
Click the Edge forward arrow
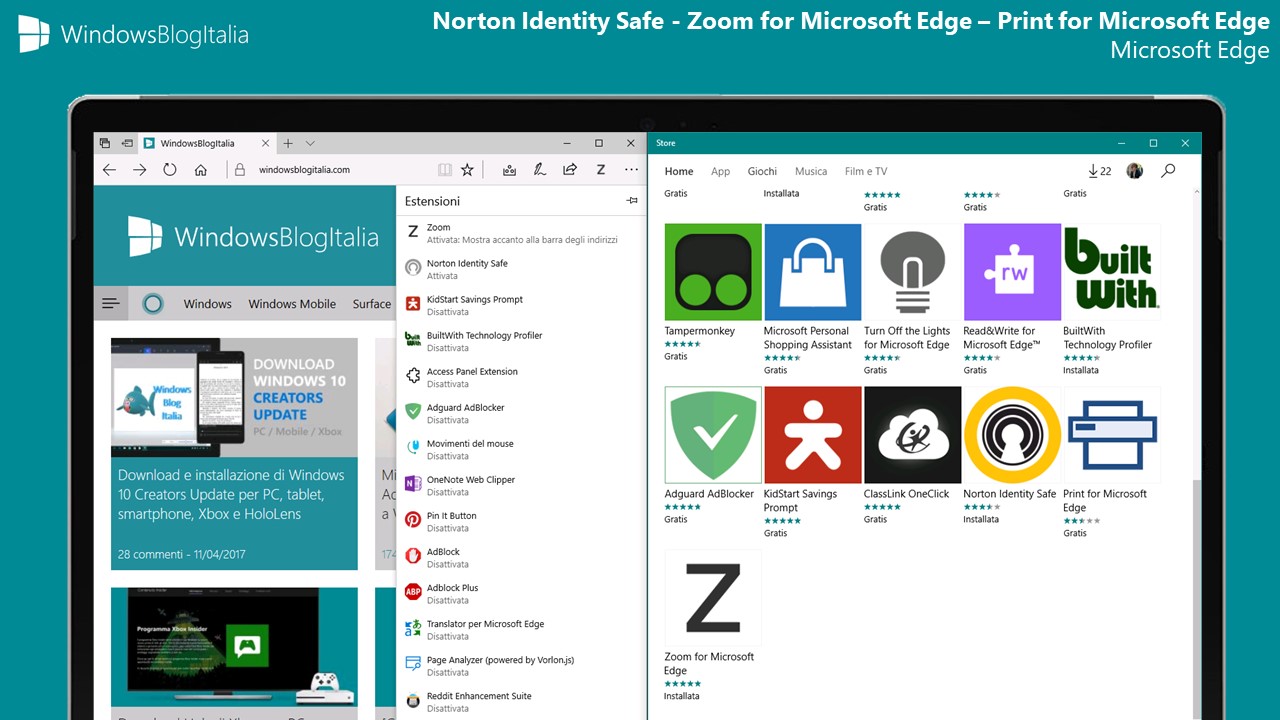click(x=140, y=170)
